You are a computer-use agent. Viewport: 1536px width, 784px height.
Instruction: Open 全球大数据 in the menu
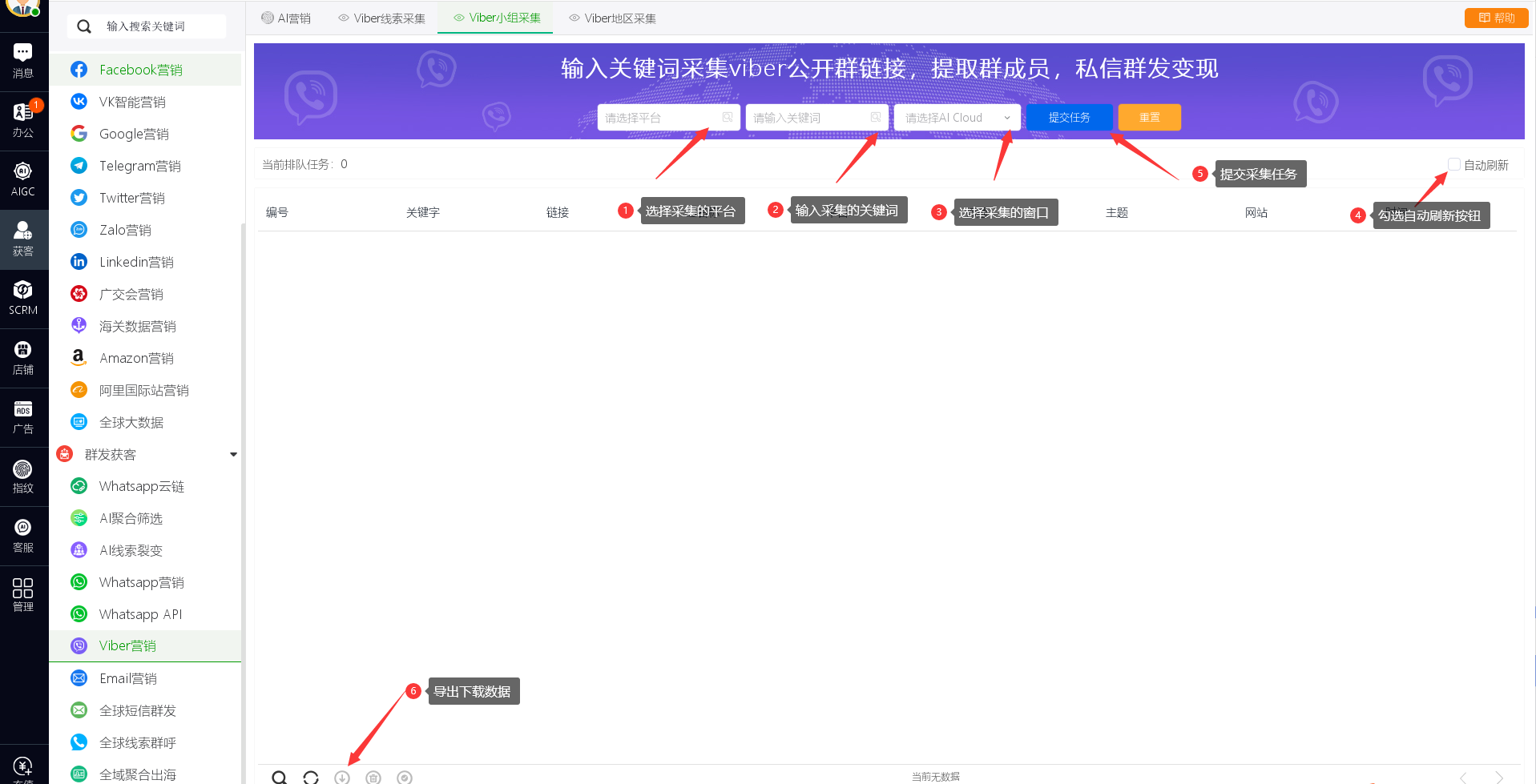click(x=145, y=422)
